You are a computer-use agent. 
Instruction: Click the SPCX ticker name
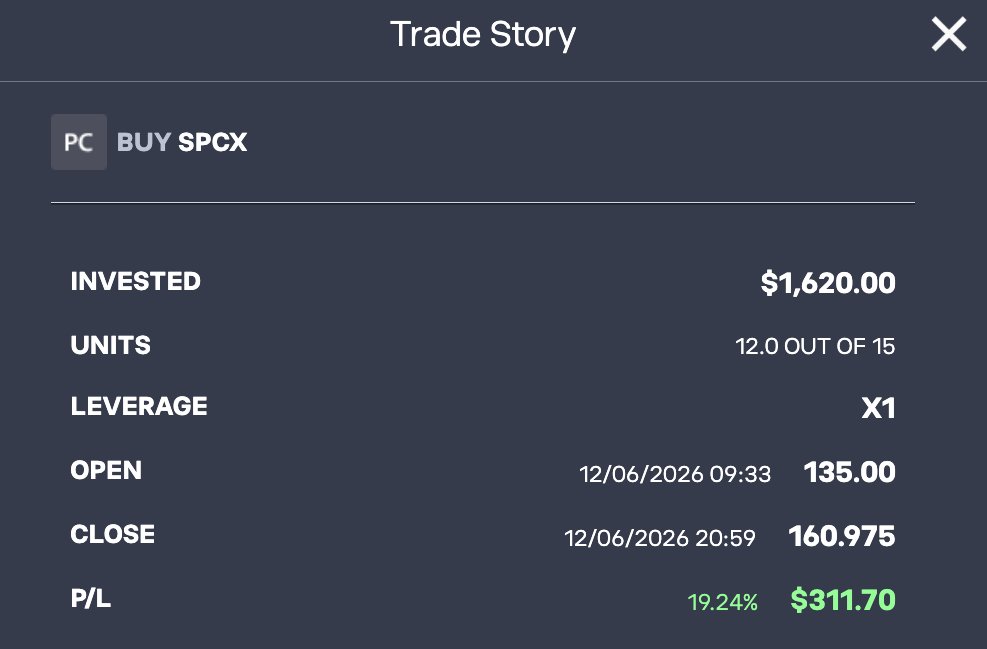[213, 142]
